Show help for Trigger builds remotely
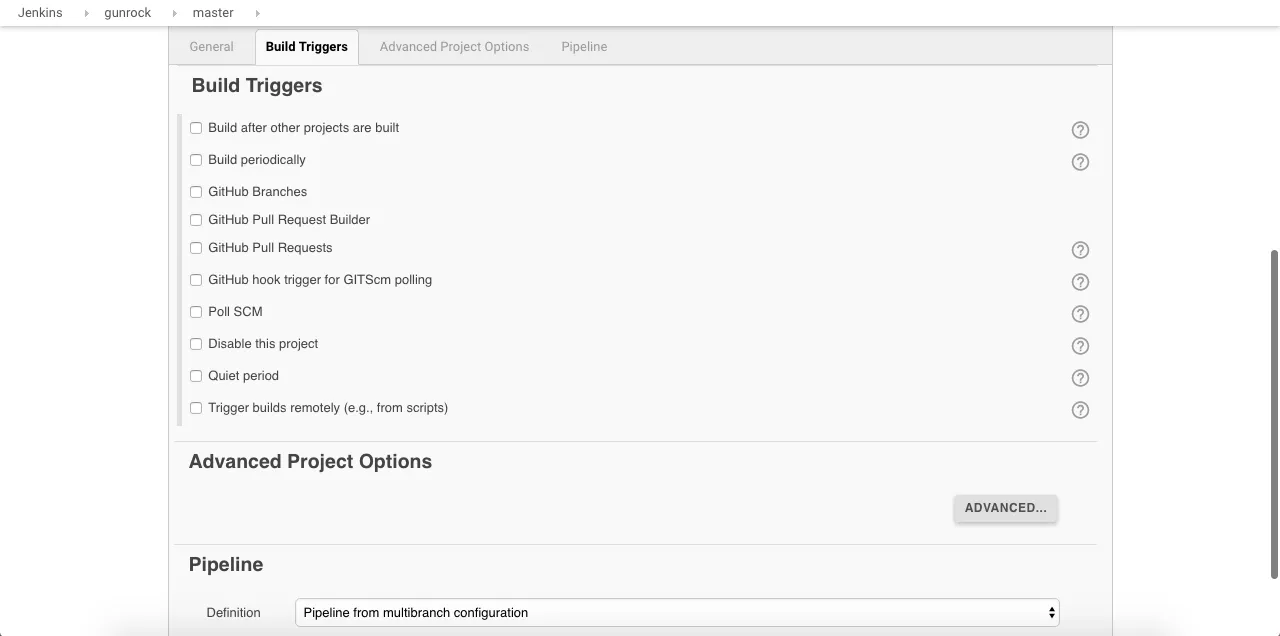The width and height of the screenshot is (1280, 636). [x=1080, y=410]
